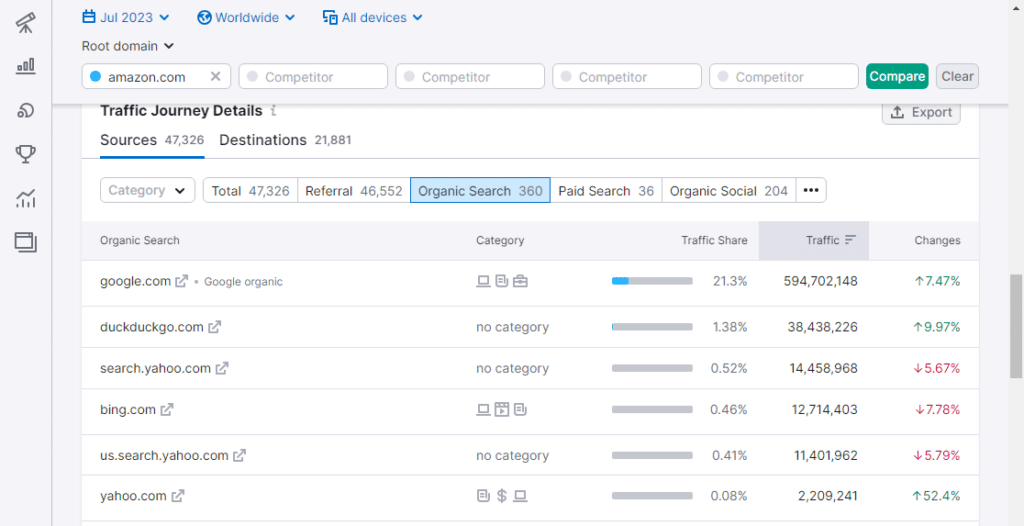Open the Category filter dropdown
Screen dimensions: 1024x526
pos(148,190)
